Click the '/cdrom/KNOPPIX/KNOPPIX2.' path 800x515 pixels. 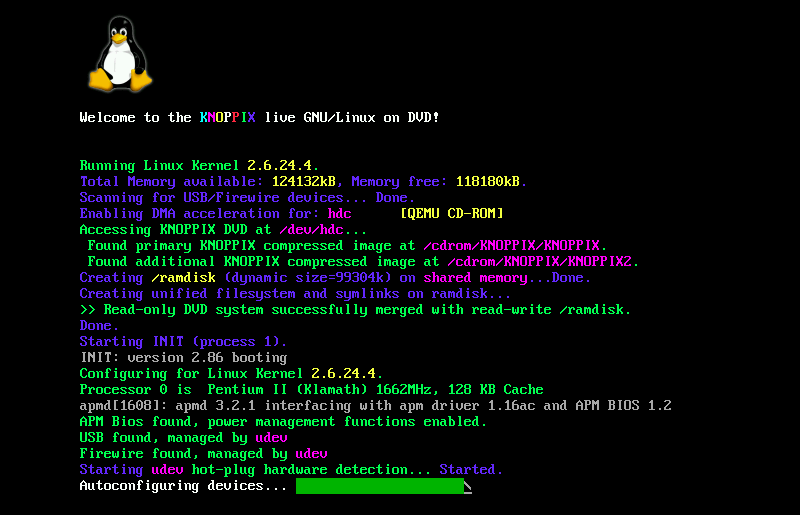[543, 261]
